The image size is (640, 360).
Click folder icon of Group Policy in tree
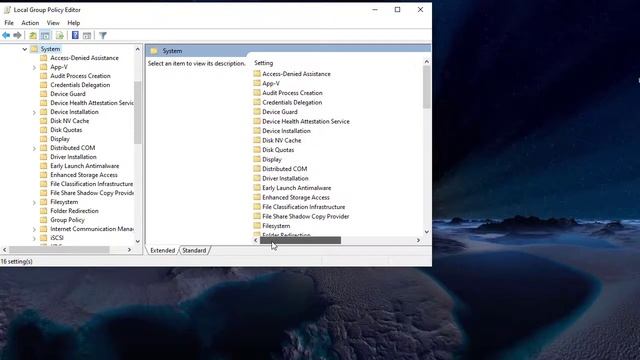[44, 220]
